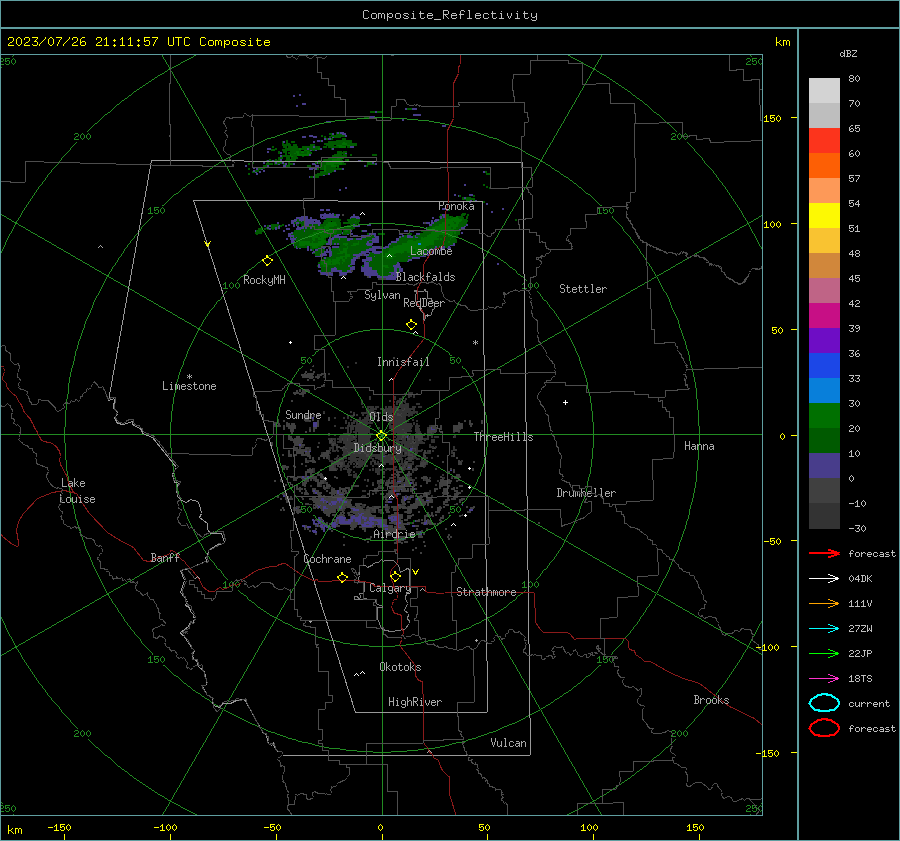Select the 54 dBZ yellow color swatch

click(824, 215)
